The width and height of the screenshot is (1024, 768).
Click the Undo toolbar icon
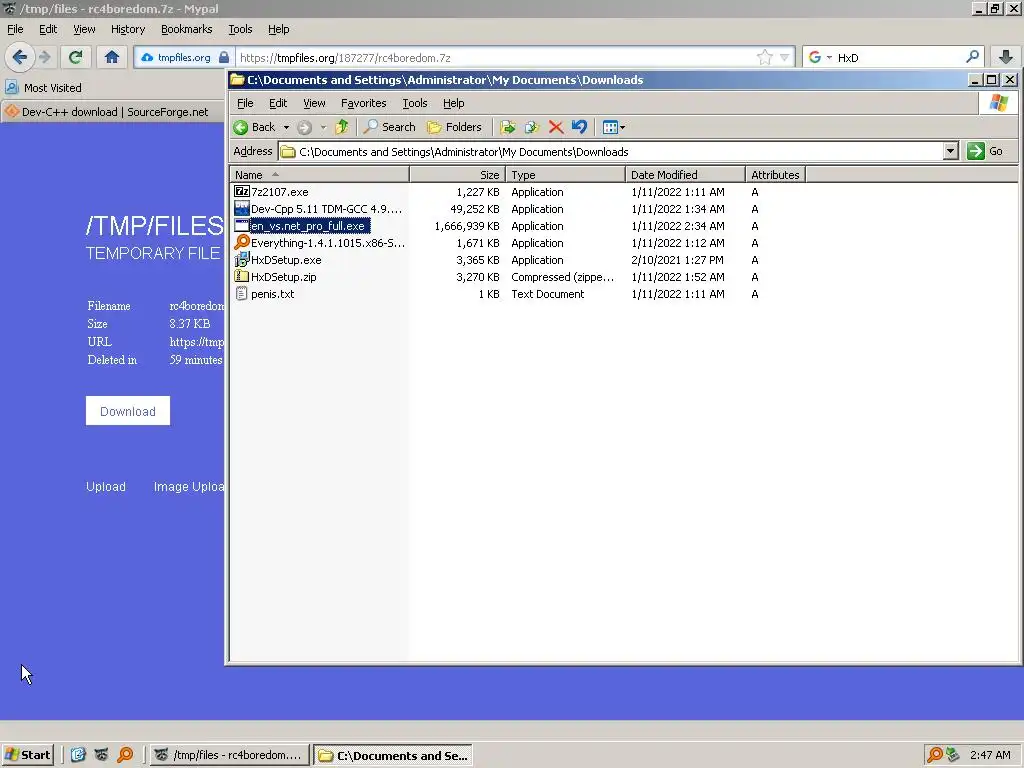[579, 127]
